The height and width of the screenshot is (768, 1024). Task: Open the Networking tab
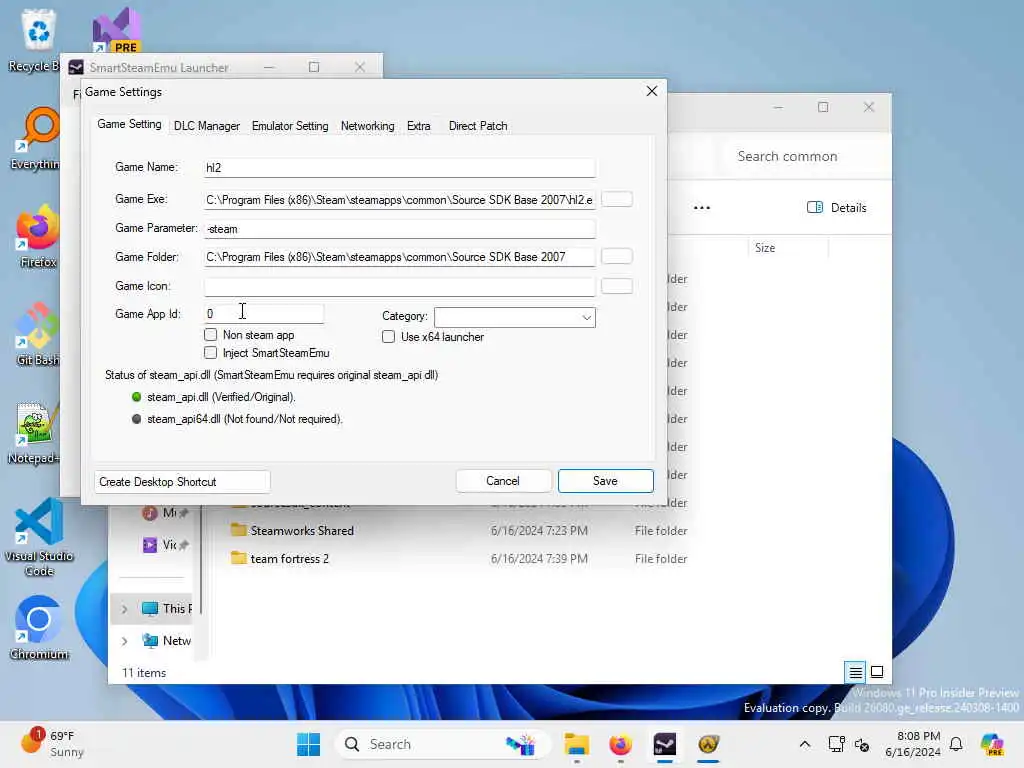pyautogui.click(x=368, y=126)
